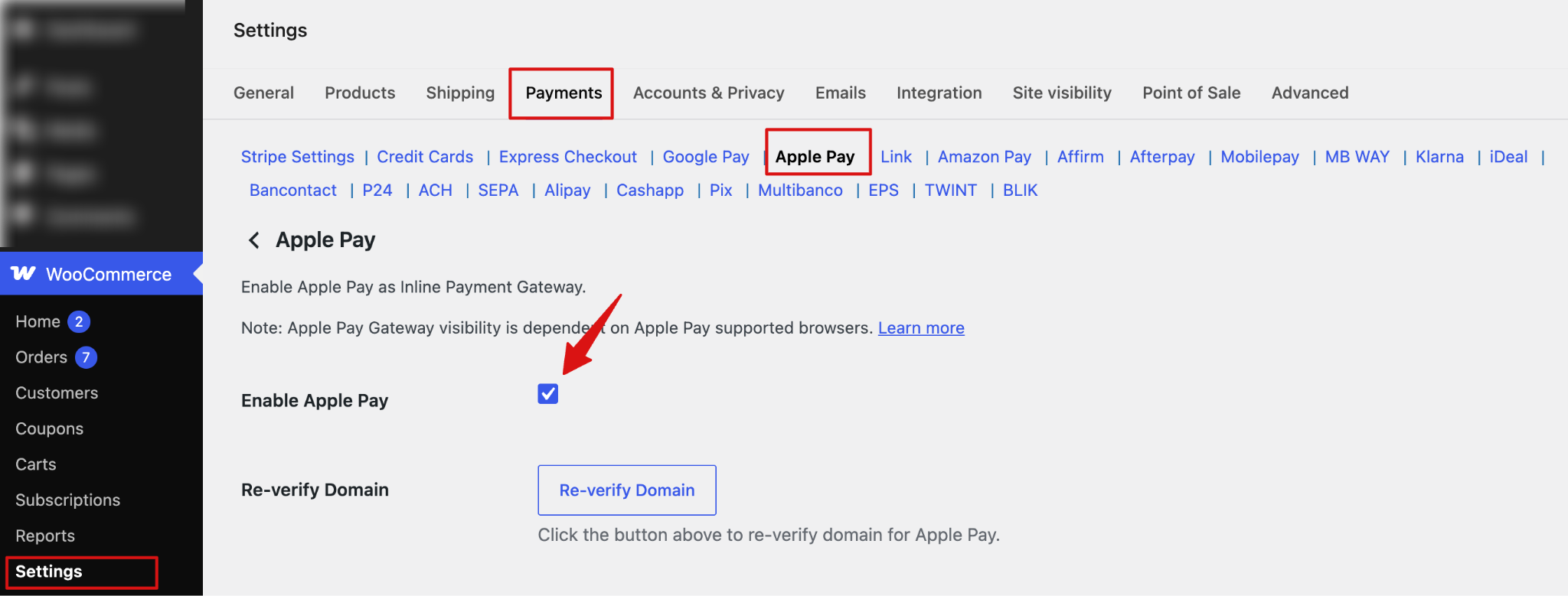The width and height of the screenshot is (1568, 596).
Task: Go to Coupons in sidebar
Action: click(x=49, y=429)
